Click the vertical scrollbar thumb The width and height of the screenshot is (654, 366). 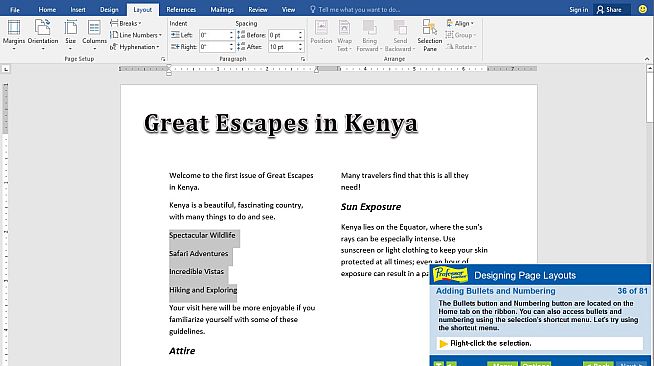pyautogui.click(x=650, y=98)
